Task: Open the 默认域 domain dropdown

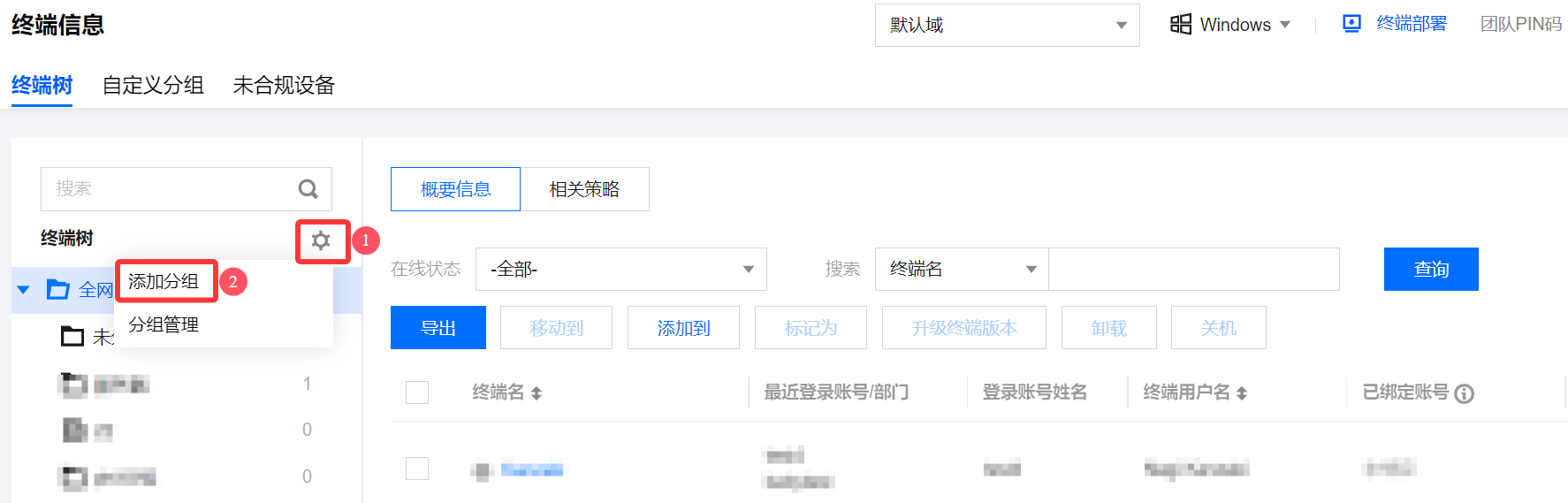Action: click(1007, 25)
